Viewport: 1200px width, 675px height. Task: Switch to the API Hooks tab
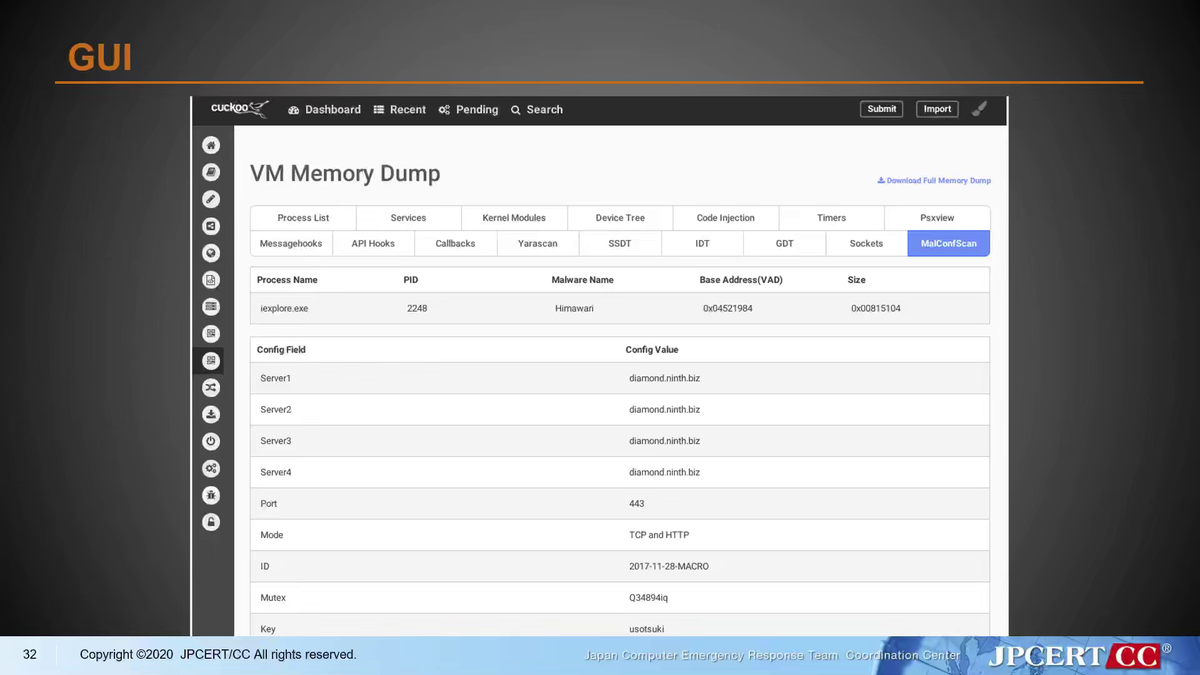(373, 244)
